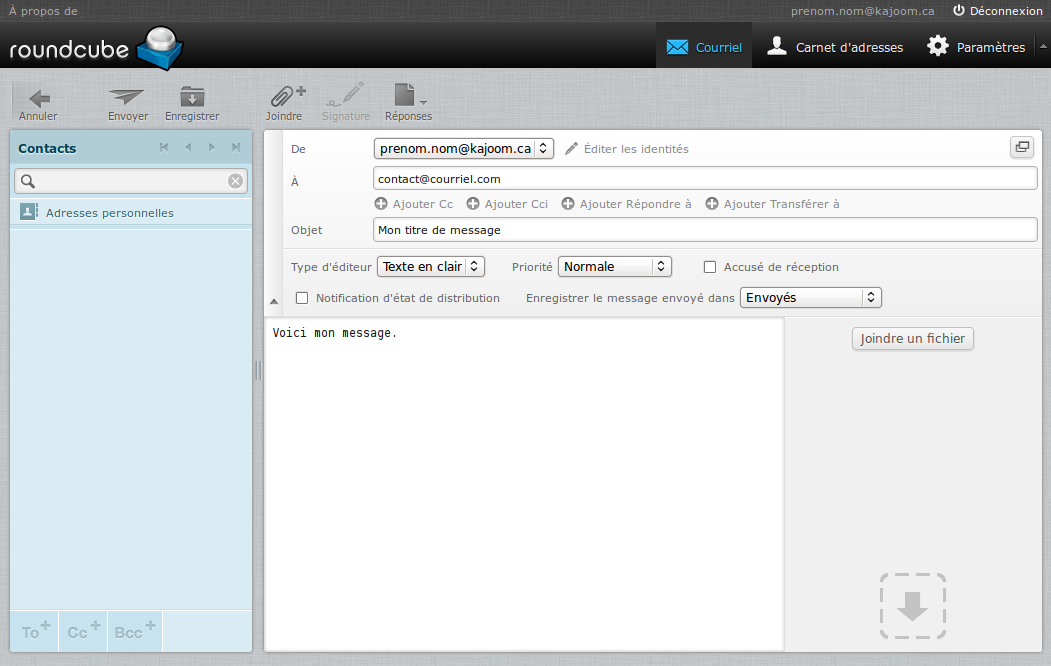
Task: Click Ajouter Répondre à link
Action: pos(635,204)
